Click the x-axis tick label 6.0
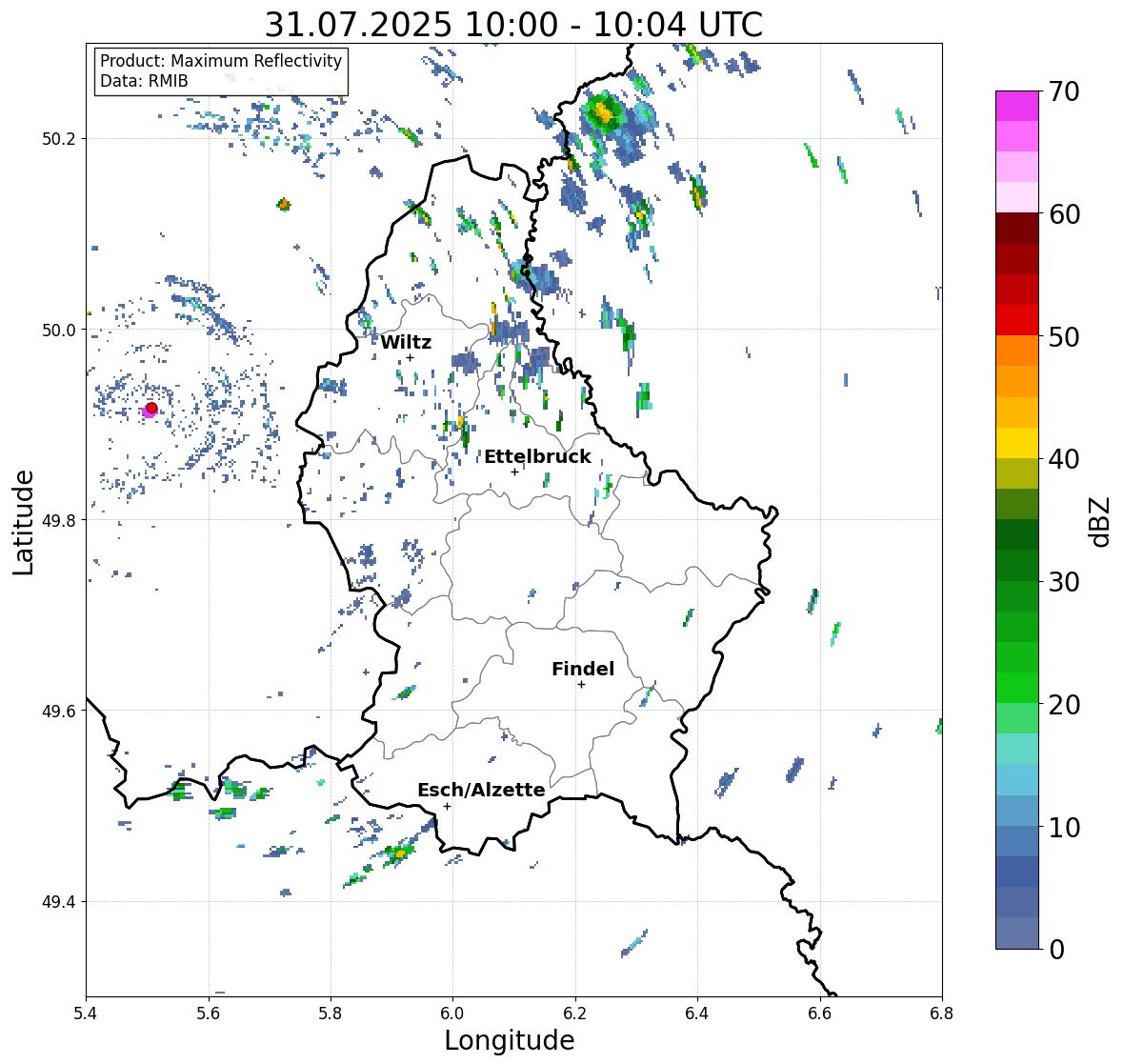 (452, 1013)
